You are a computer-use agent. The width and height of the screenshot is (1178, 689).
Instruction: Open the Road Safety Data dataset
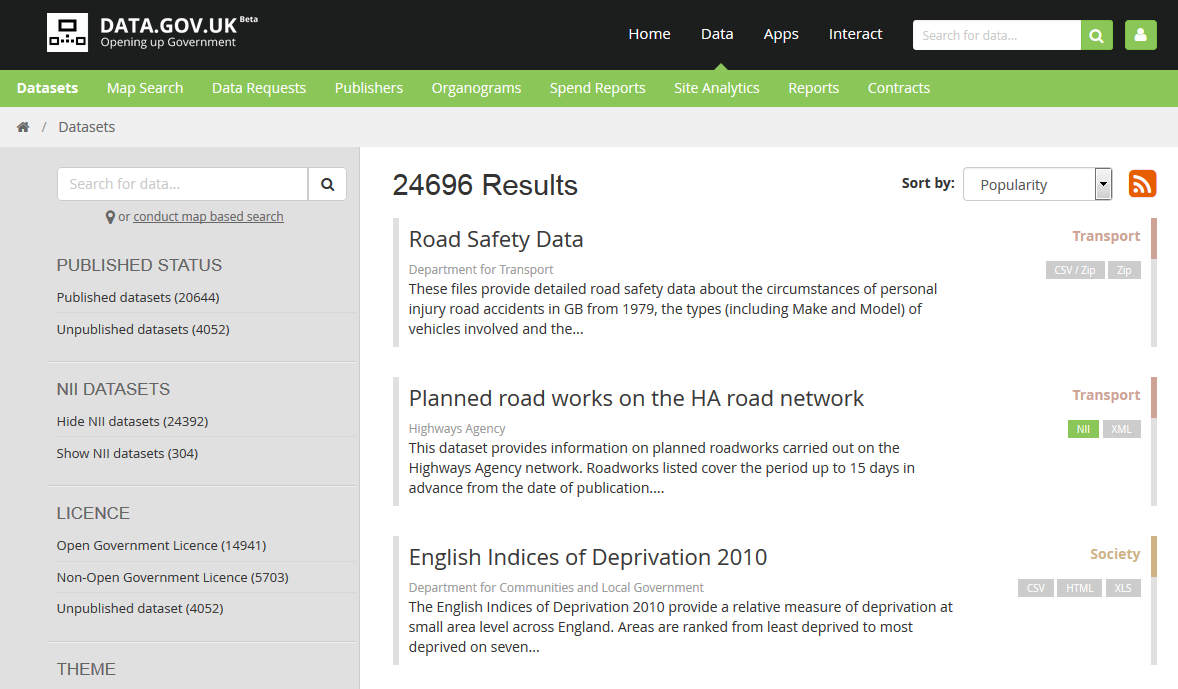click(x=496, y=240)
